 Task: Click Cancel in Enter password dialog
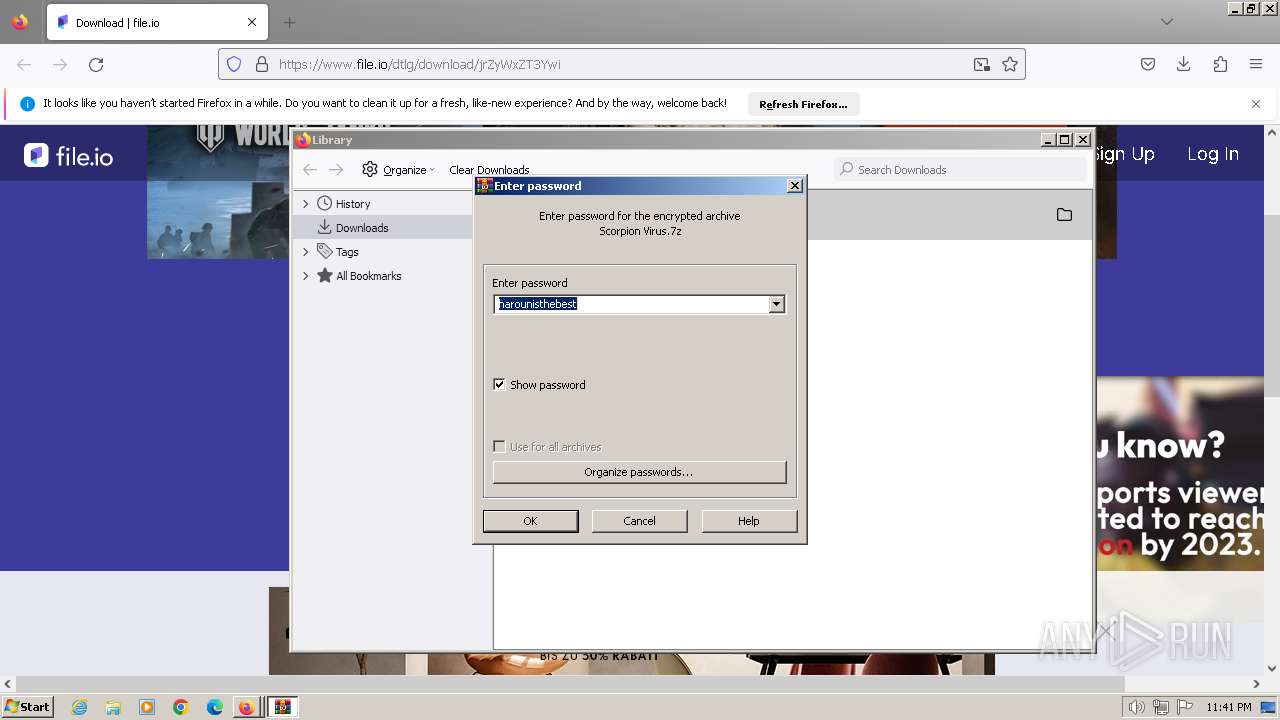tap(639, 521)
